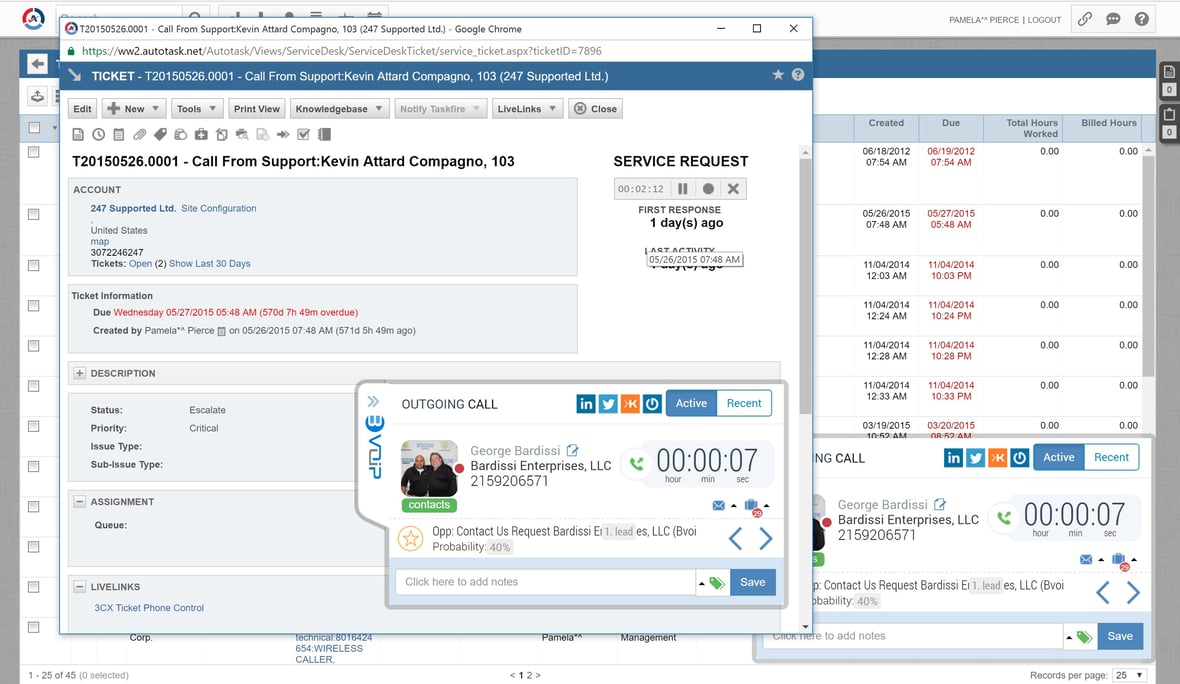Click the price tag icon in ticket toolbar

pos(160,135)
